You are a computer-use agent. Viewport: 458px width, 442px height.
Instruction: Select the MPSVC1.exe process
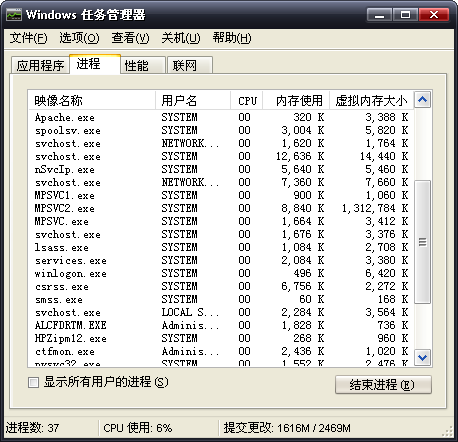pos(221,195)
